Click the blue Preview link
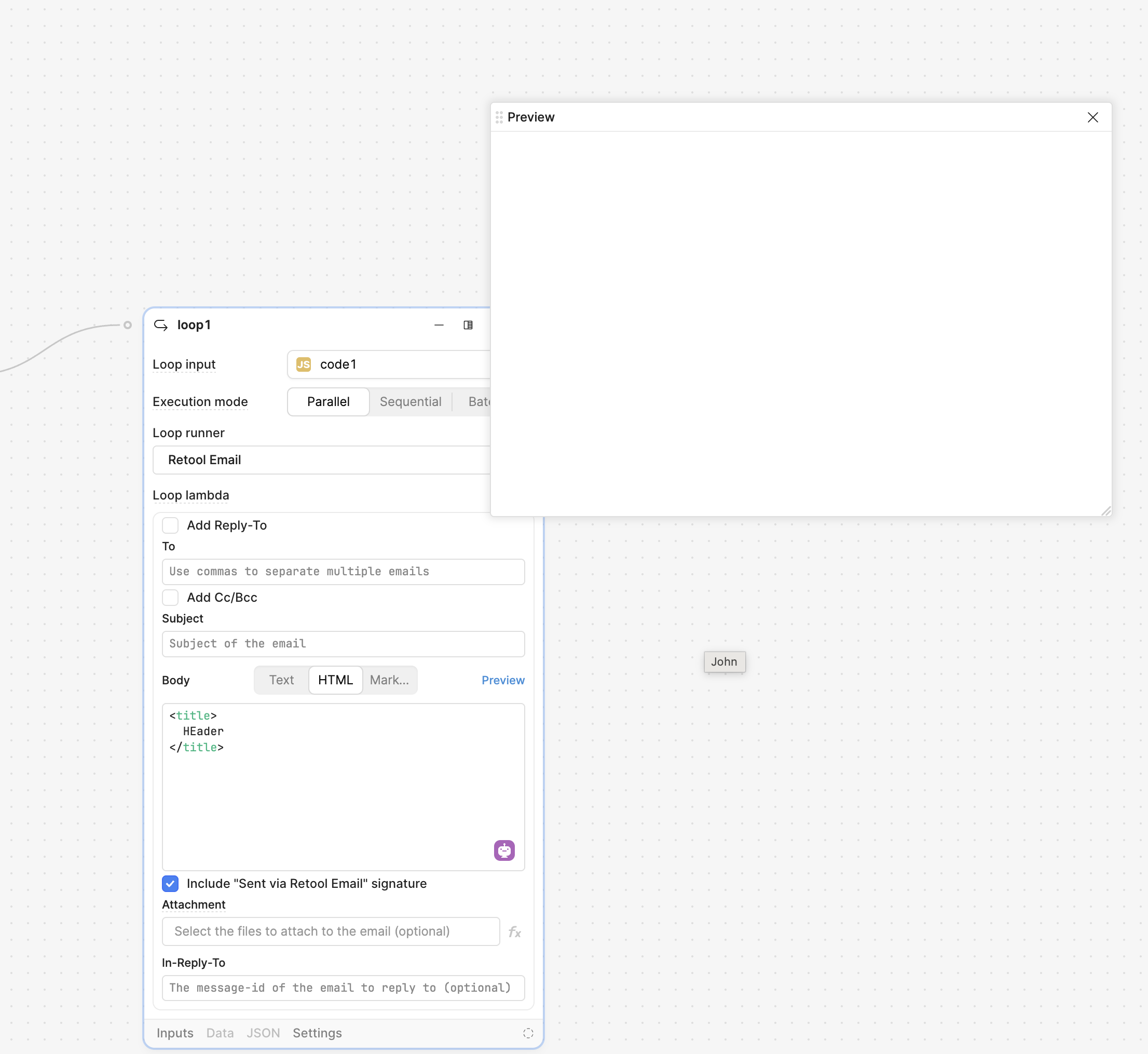The image size is (1148, 1054). coord(503,680)
